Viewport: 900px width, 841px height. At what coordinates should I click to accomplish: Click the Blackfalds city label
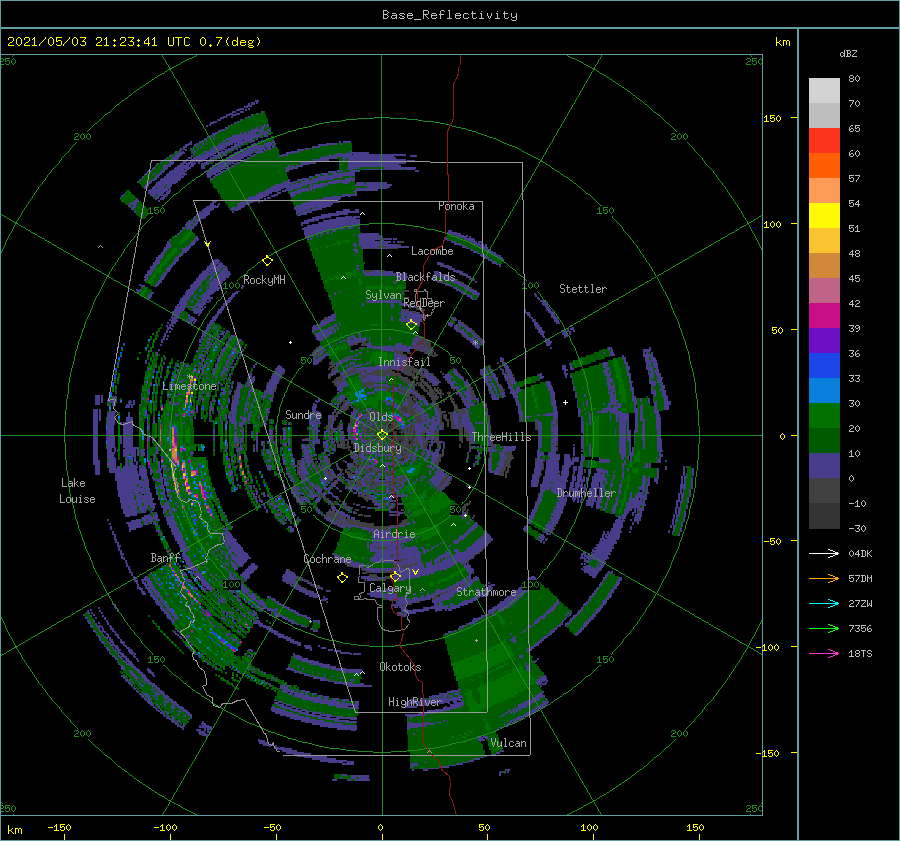(x=425, y=277)
